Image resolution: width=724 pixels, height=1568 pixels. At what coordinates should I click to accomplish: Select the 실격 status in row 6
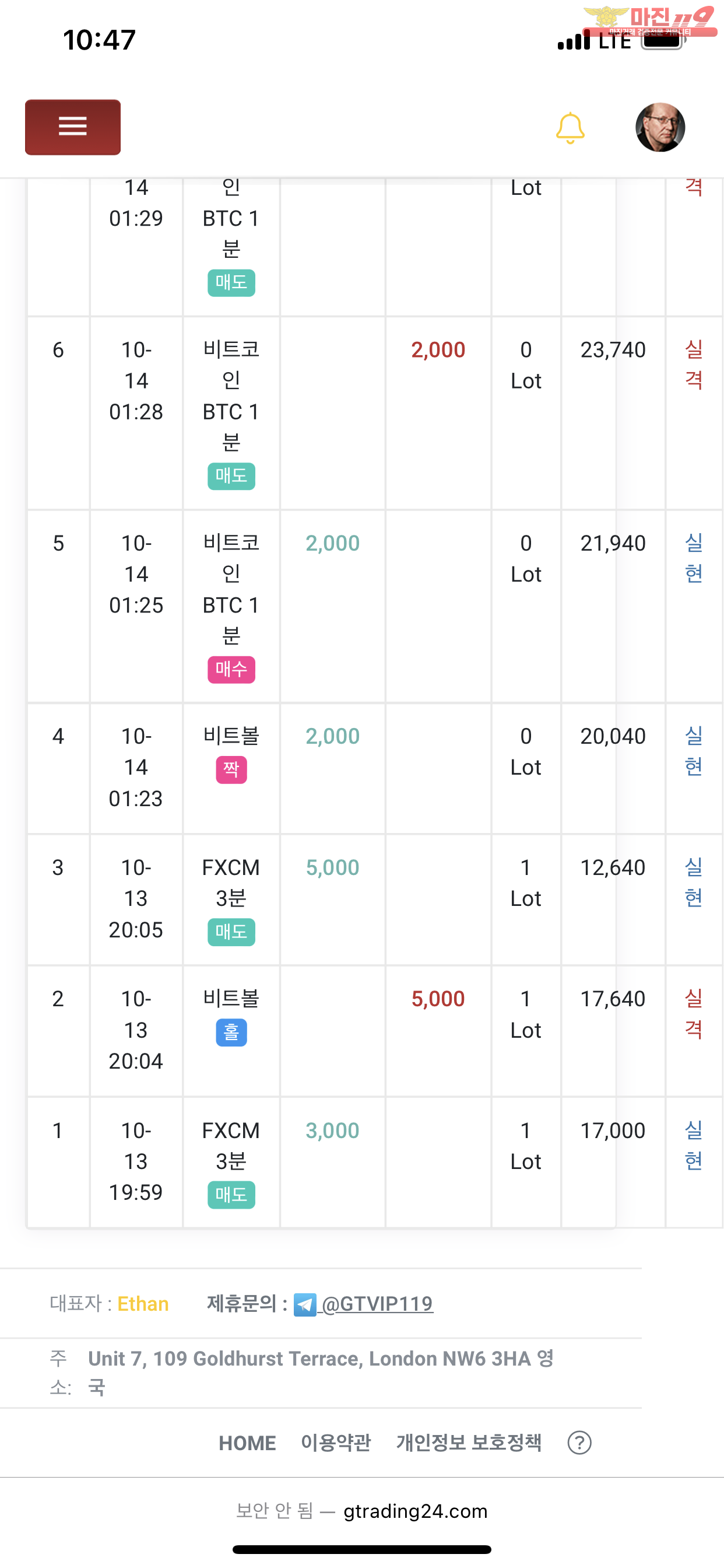(694, 365)
